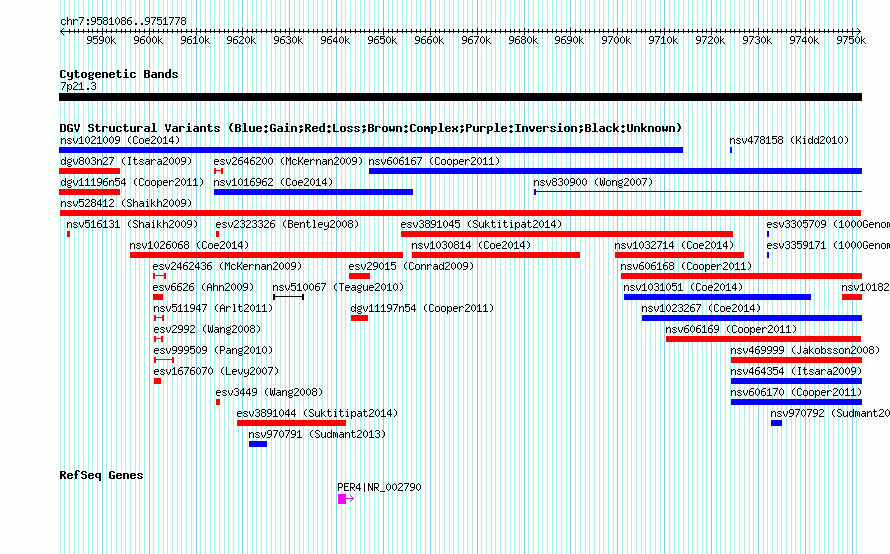The width and height of the screenshot is (890, 554).
Task: Open nsv516131 (Shaikh2009) variant label
Action: 132,224
